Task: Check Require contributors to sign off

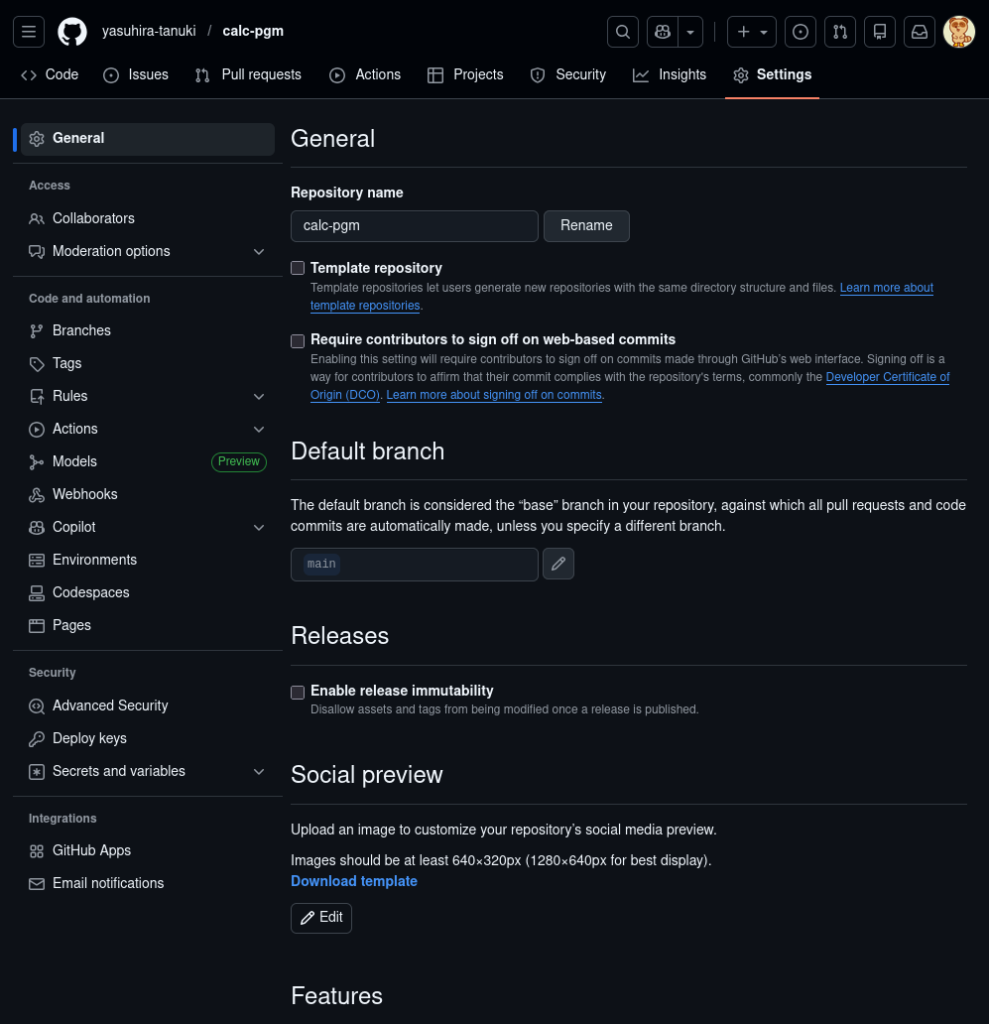Action: 298,340
